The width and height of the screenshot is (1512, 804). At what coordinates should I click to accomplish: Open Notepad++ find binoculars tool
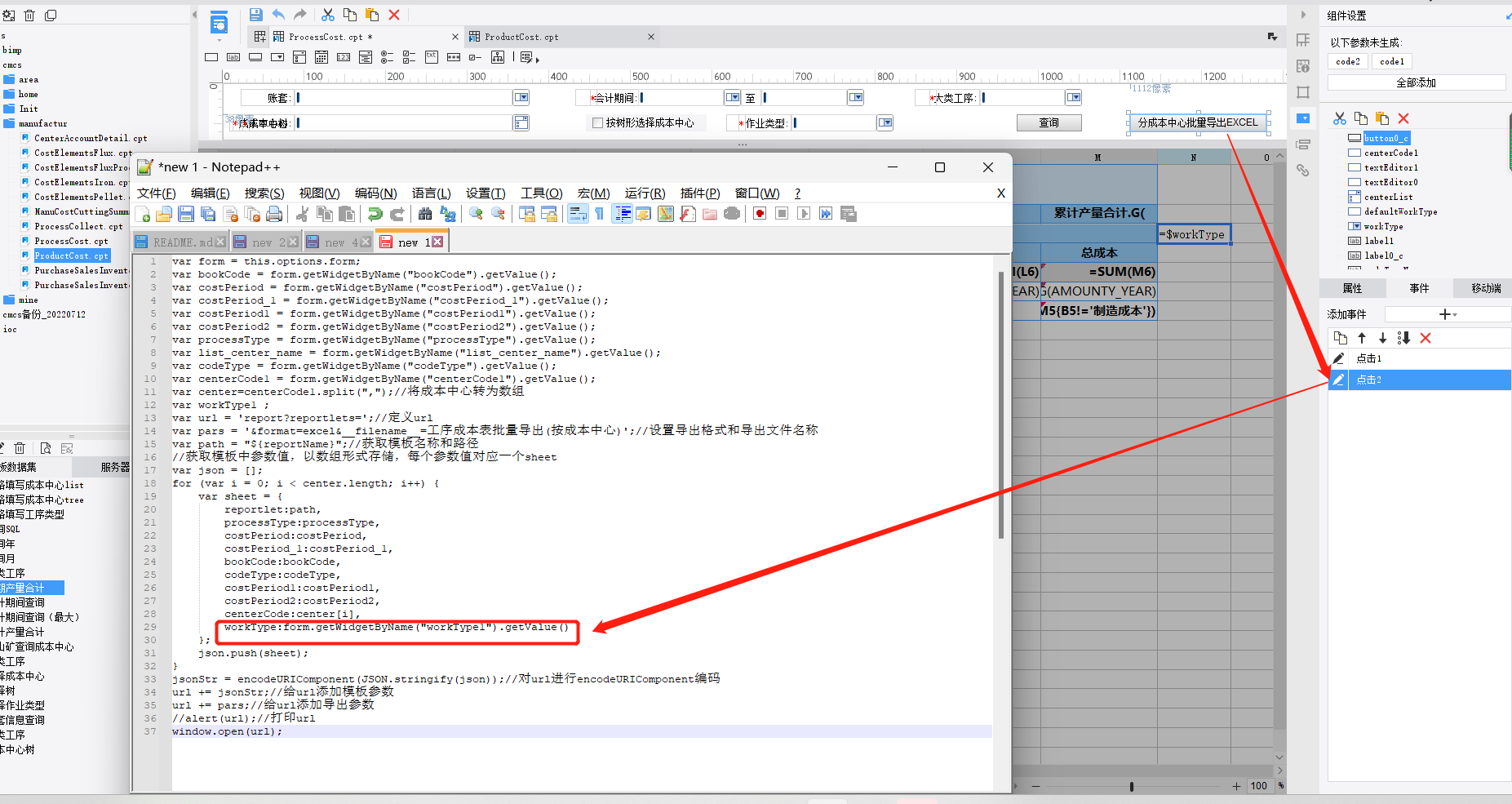[x=425, y=214]
